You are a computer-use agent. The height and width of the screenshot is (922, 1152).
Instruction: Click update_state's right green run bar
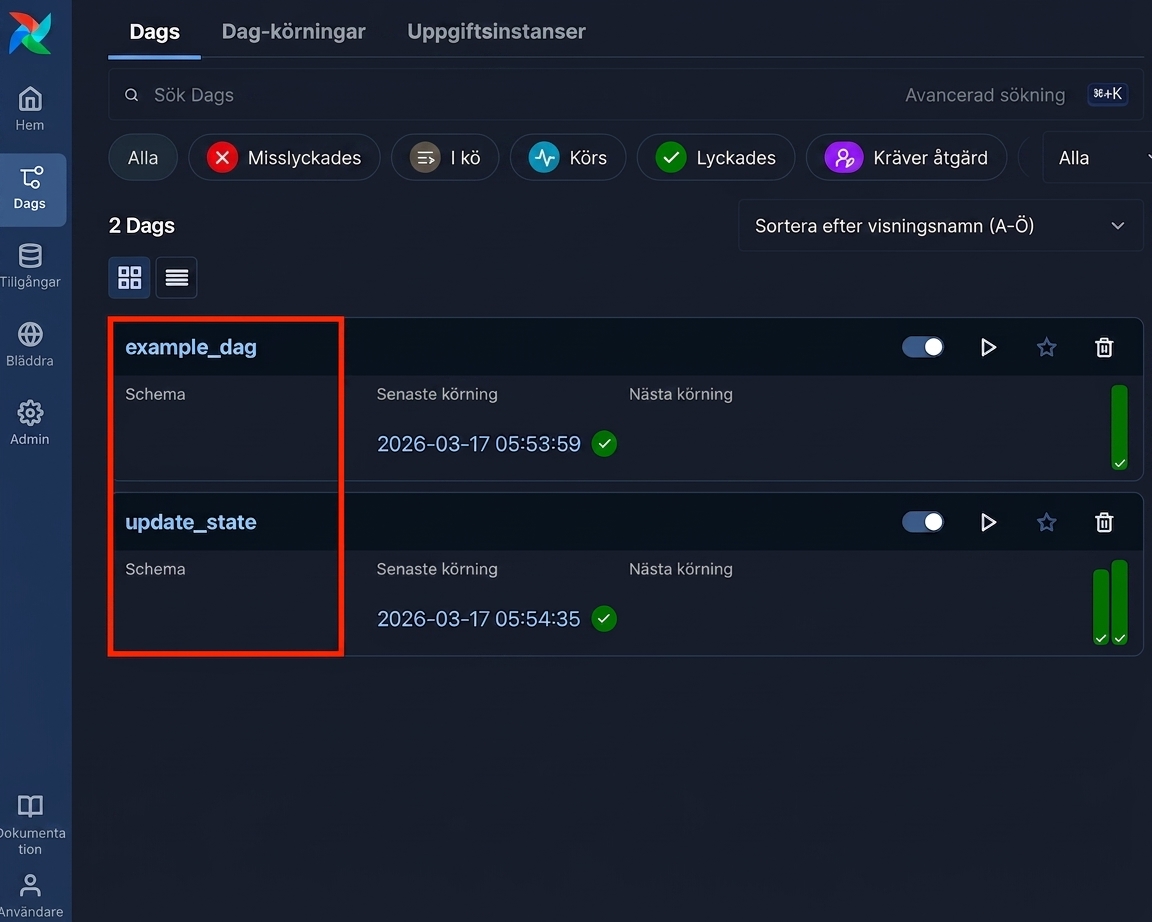pos(1119,602)
